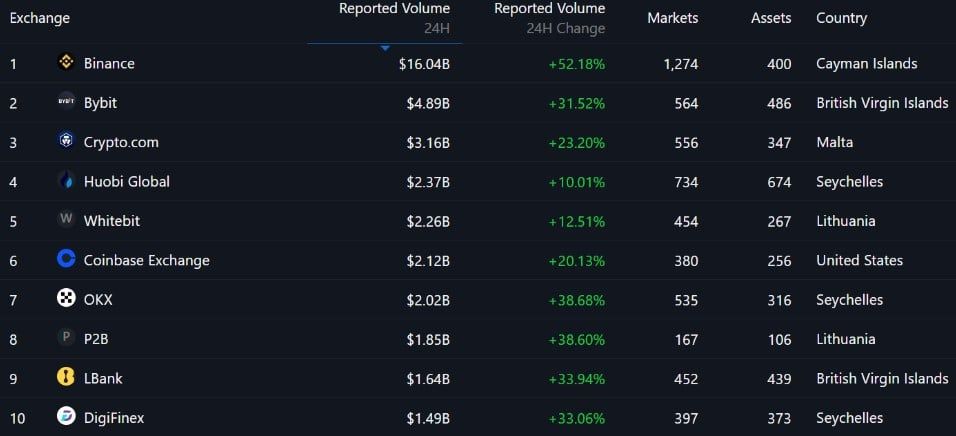Click the rank number 10 cell
The width and height of the screenshot is (956, 436).
point(18,419)
